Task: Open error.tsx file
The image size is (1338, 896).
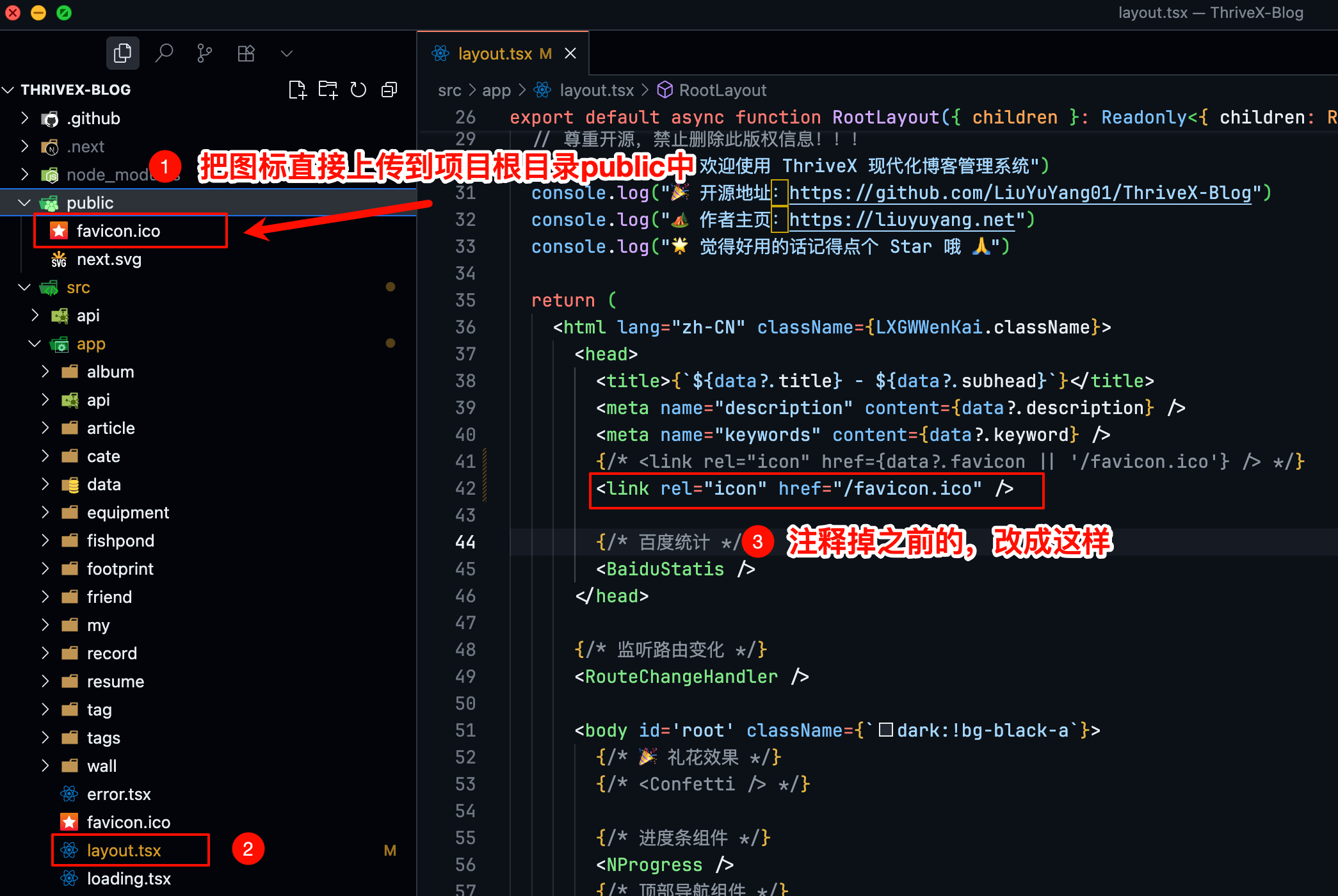Action: click(119, 794)
